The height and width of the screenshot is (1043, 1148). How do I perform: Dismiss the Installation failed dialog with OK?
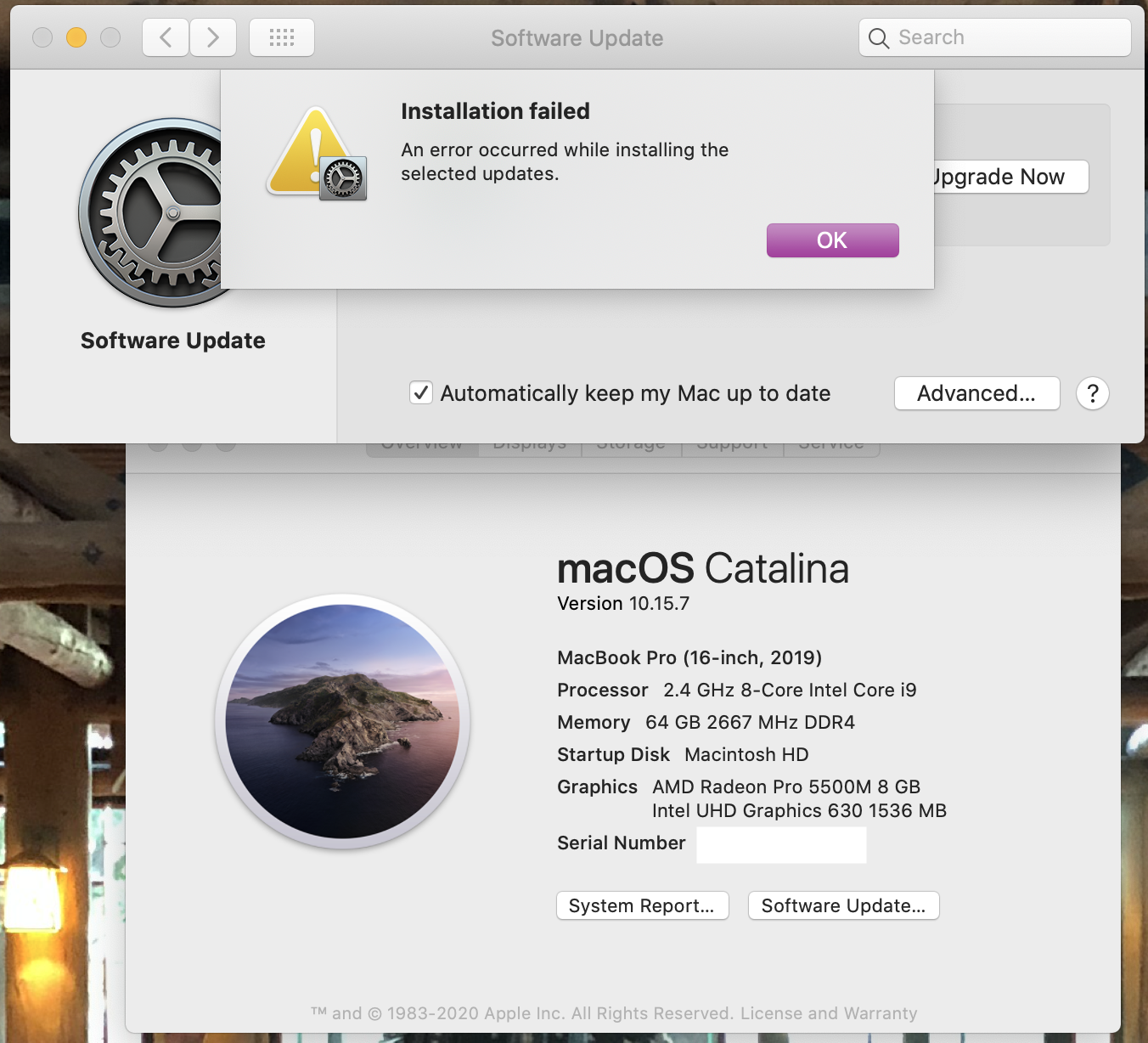[x=832, y=240]
